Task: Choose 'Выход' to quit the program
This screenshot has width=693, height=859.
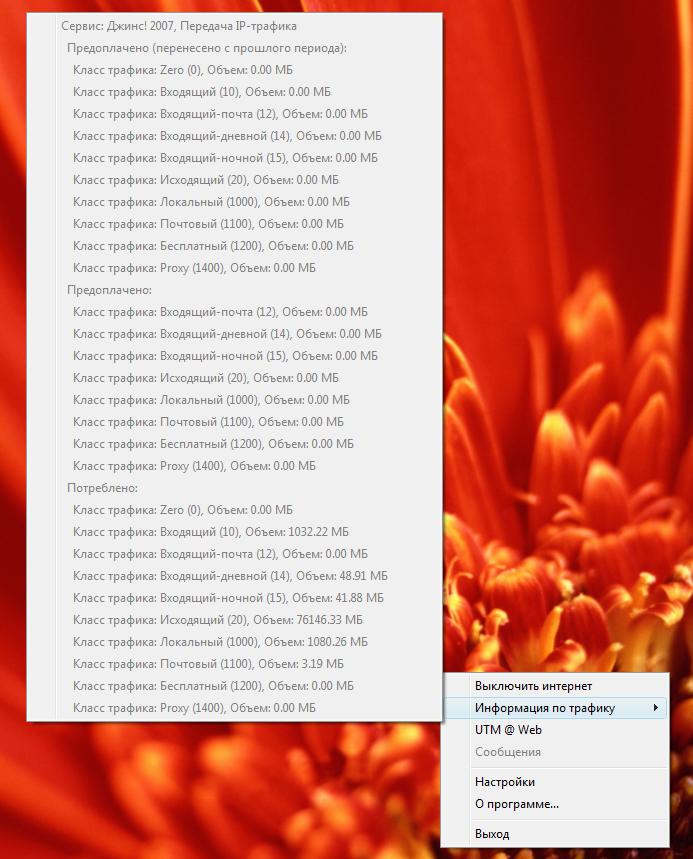Action: tap(555, 834)
